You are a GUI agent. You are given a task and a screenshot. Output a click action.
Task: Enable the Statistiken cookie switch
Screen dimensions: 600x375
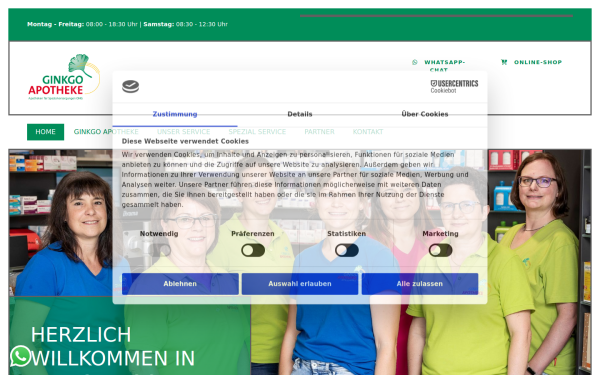point(347,251)
